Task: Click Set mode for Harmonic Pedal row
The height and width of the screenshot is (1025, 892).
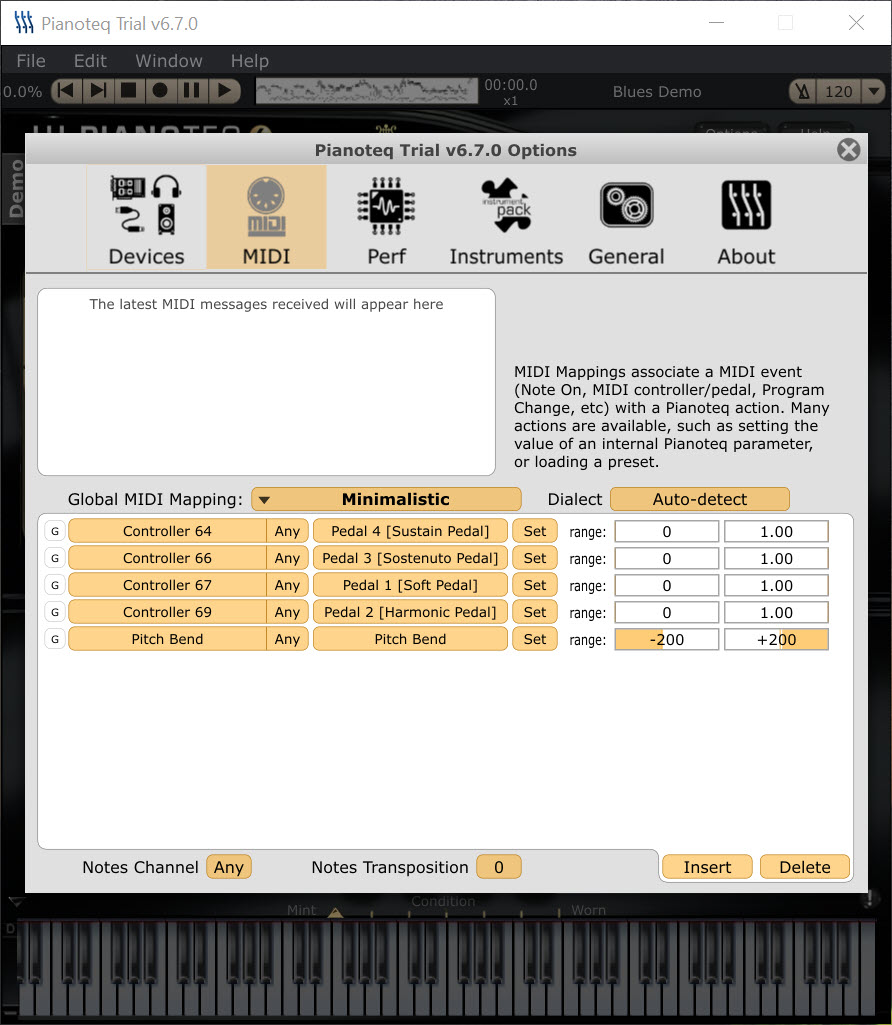Action: pyautogui.click(x=535, y=612)
